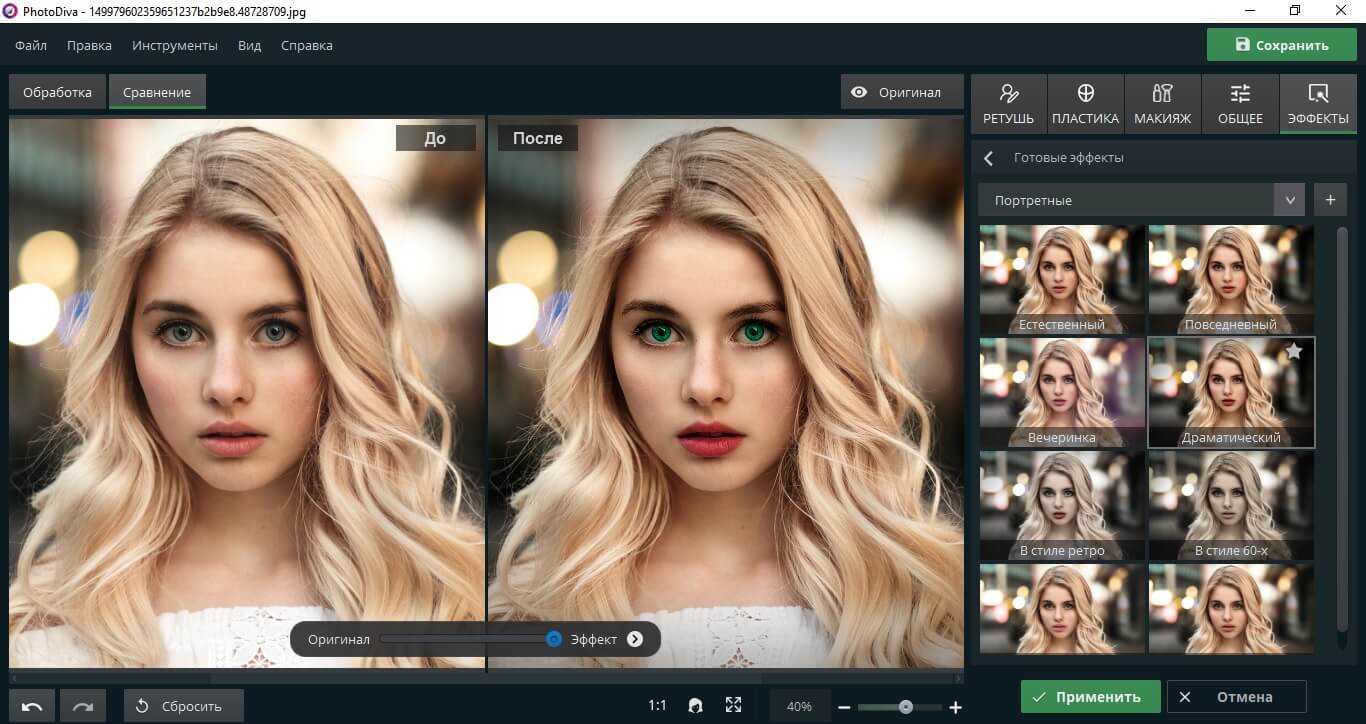The image size is (1366, 724).
Task: Open the Ретушь tab
Action: coord(1009,104)
